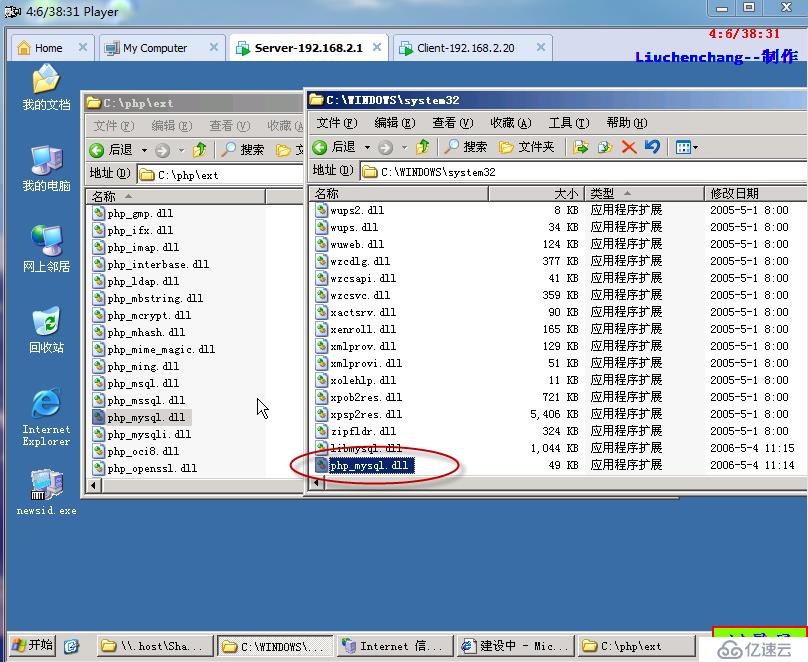This screenshot has width=808, height=662.
Task: Launch IE from quick launch bar
Action: [71, 646]
